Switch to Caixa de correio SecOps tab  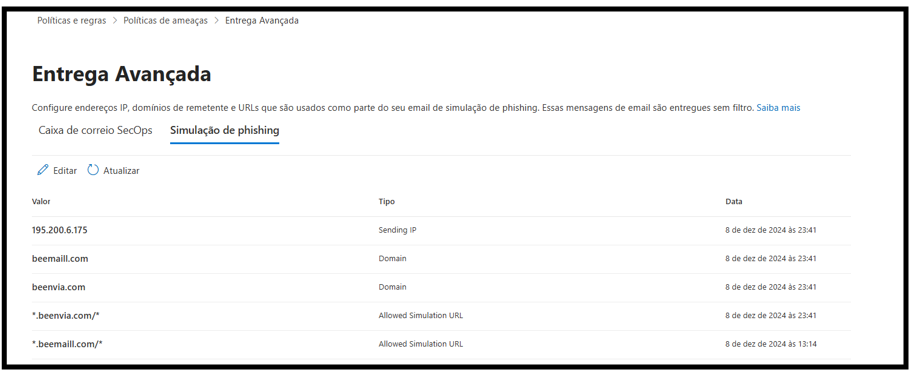click(x=95, y=130)
